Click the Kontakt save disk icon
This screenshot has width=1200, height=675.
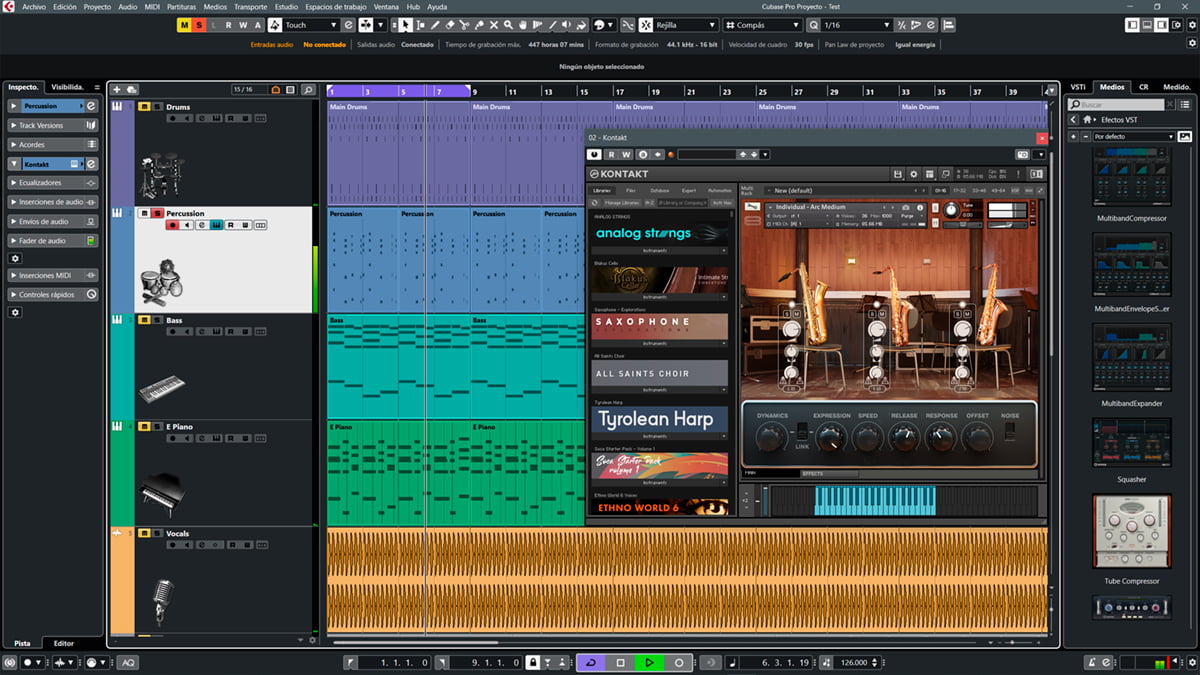click(x=897, y=174)
